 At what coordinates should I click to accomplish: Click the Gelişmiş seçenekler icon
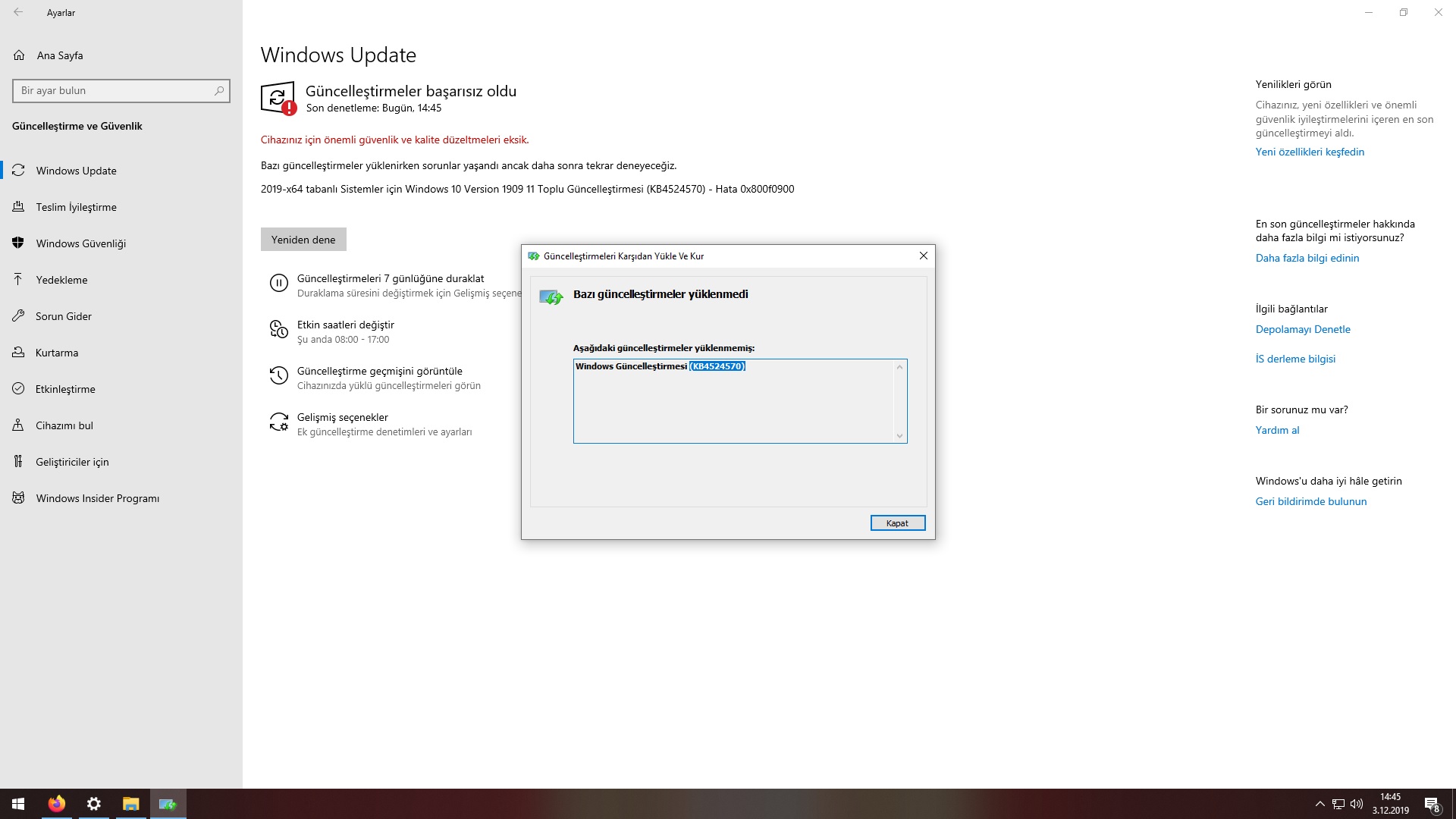[x=279, y=422]
